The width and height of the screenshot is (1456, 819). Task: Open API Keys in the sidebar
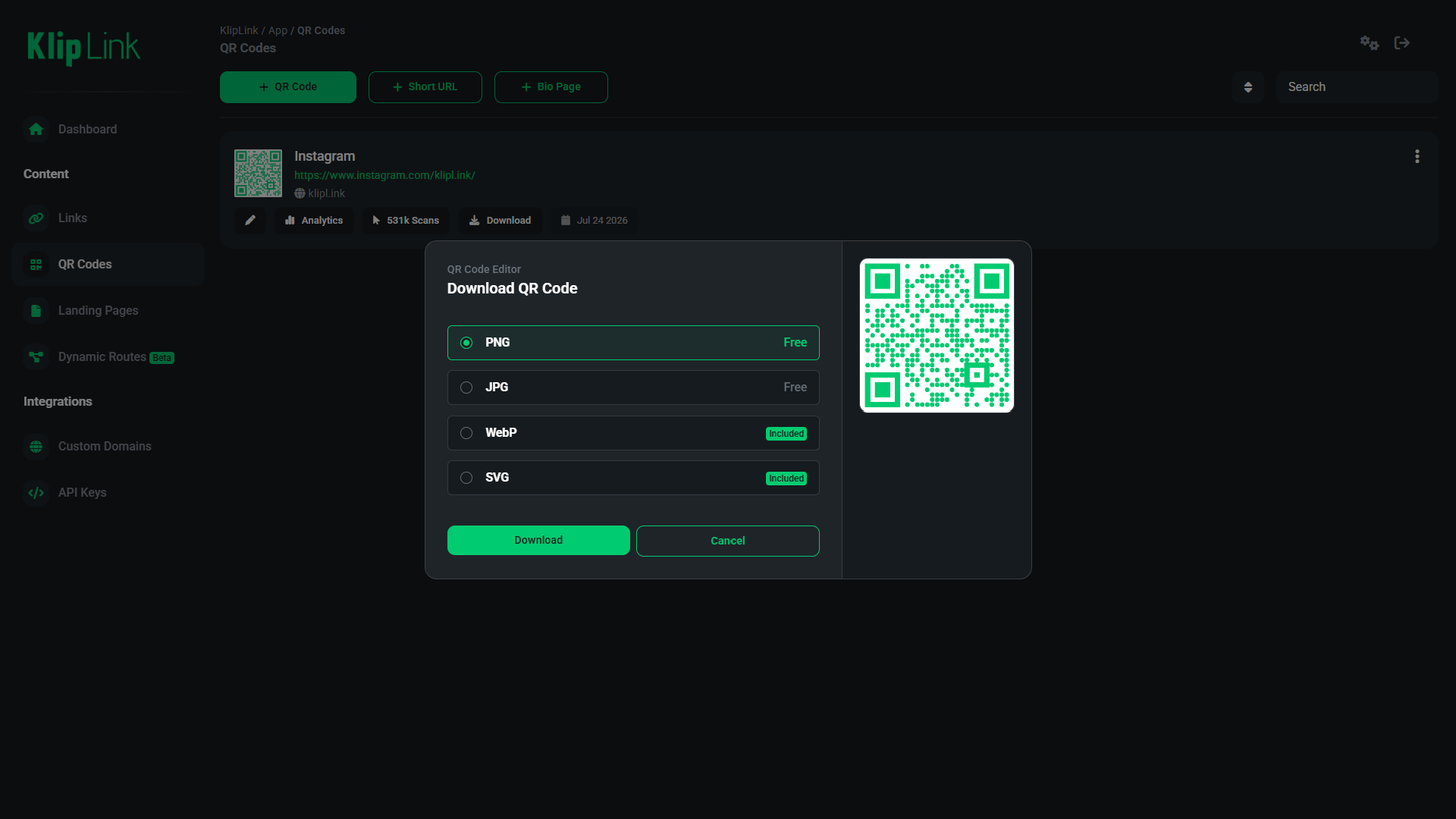(108, 493)
